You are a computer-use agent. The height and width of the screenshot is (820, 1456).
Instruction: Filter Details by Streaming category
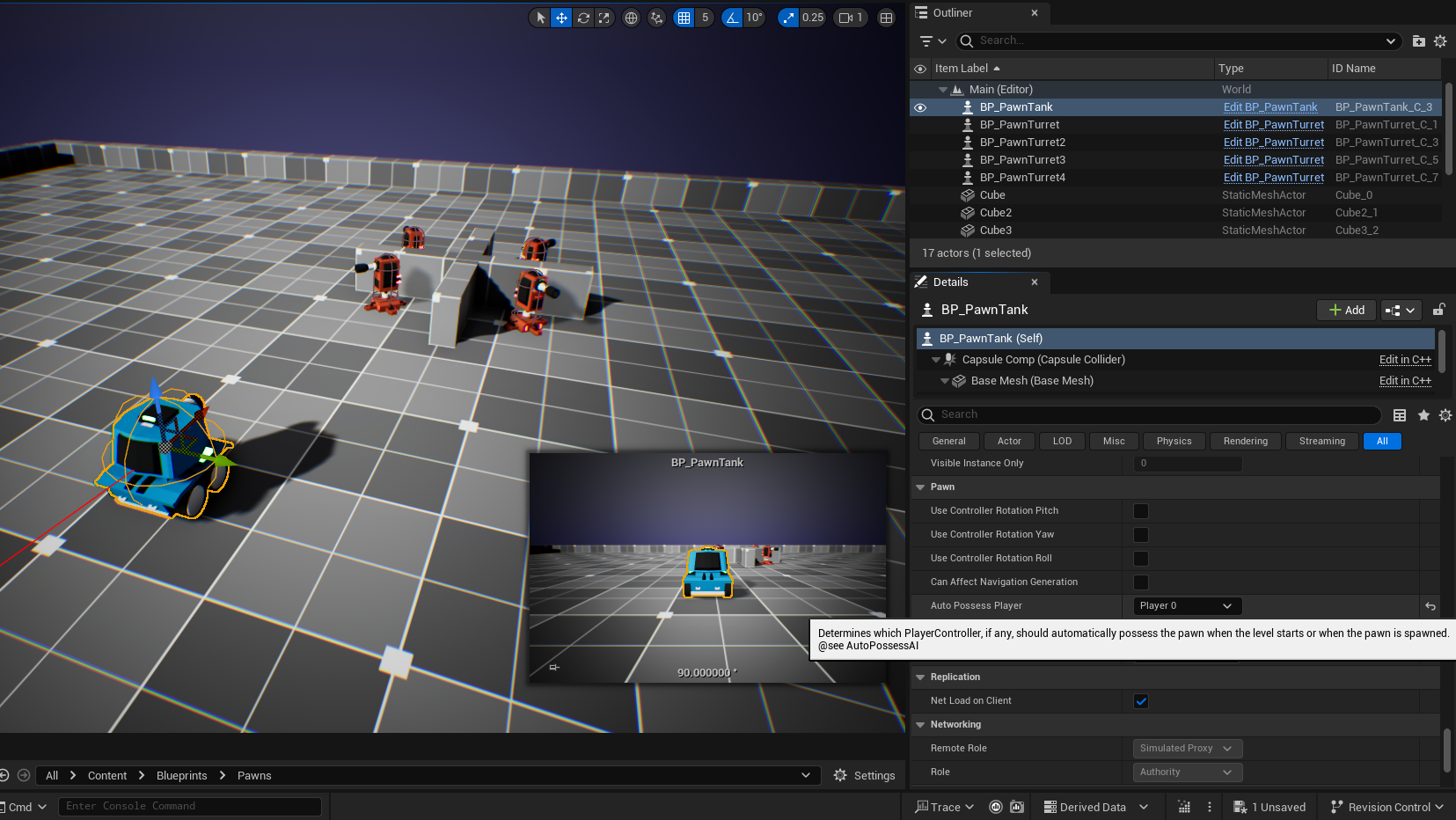click(1321, 442)
